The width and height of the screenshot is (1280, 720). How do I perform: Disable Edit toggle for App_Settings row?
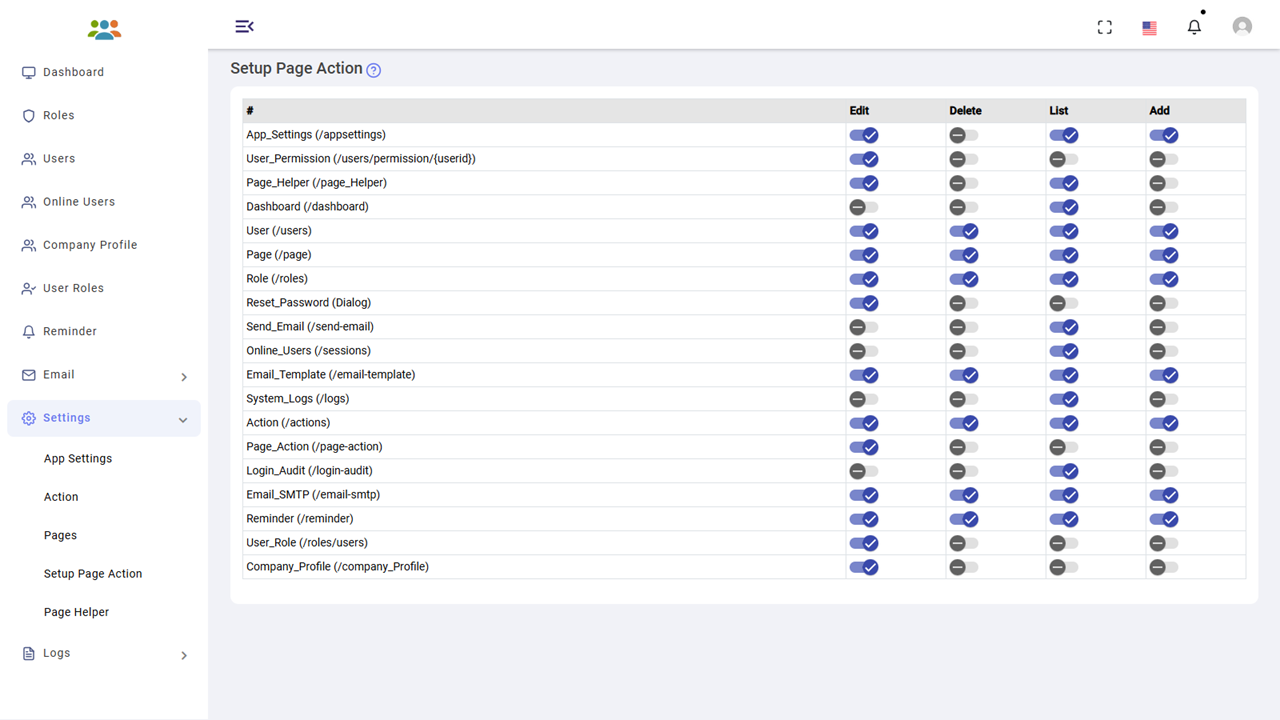863,135
